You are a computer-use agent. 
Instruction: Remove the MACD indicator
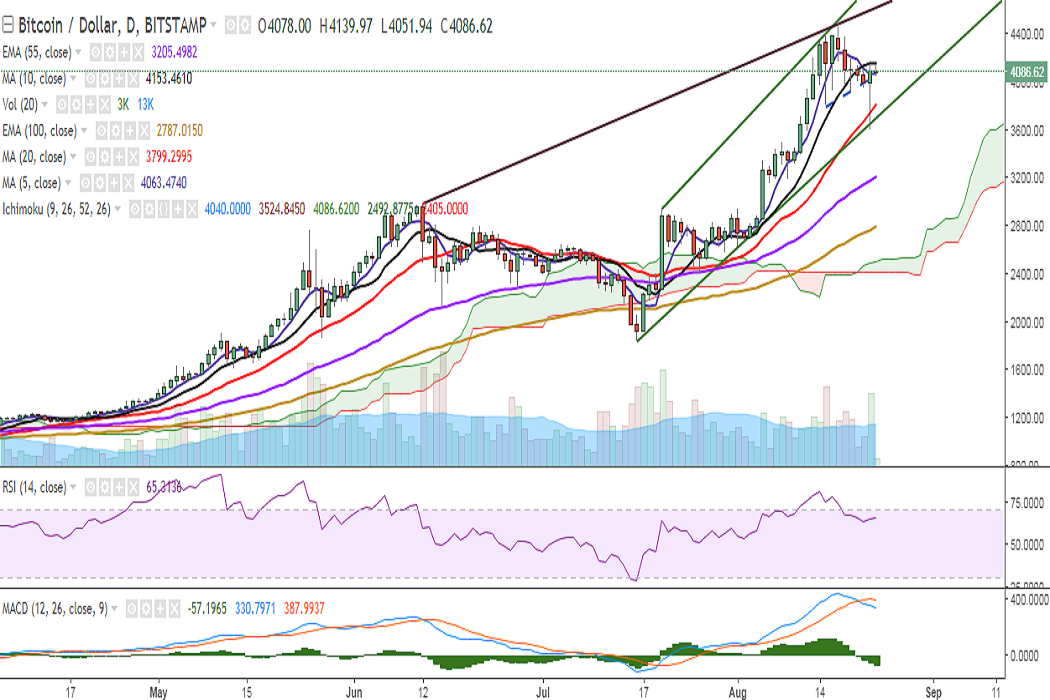click(175, 609)
